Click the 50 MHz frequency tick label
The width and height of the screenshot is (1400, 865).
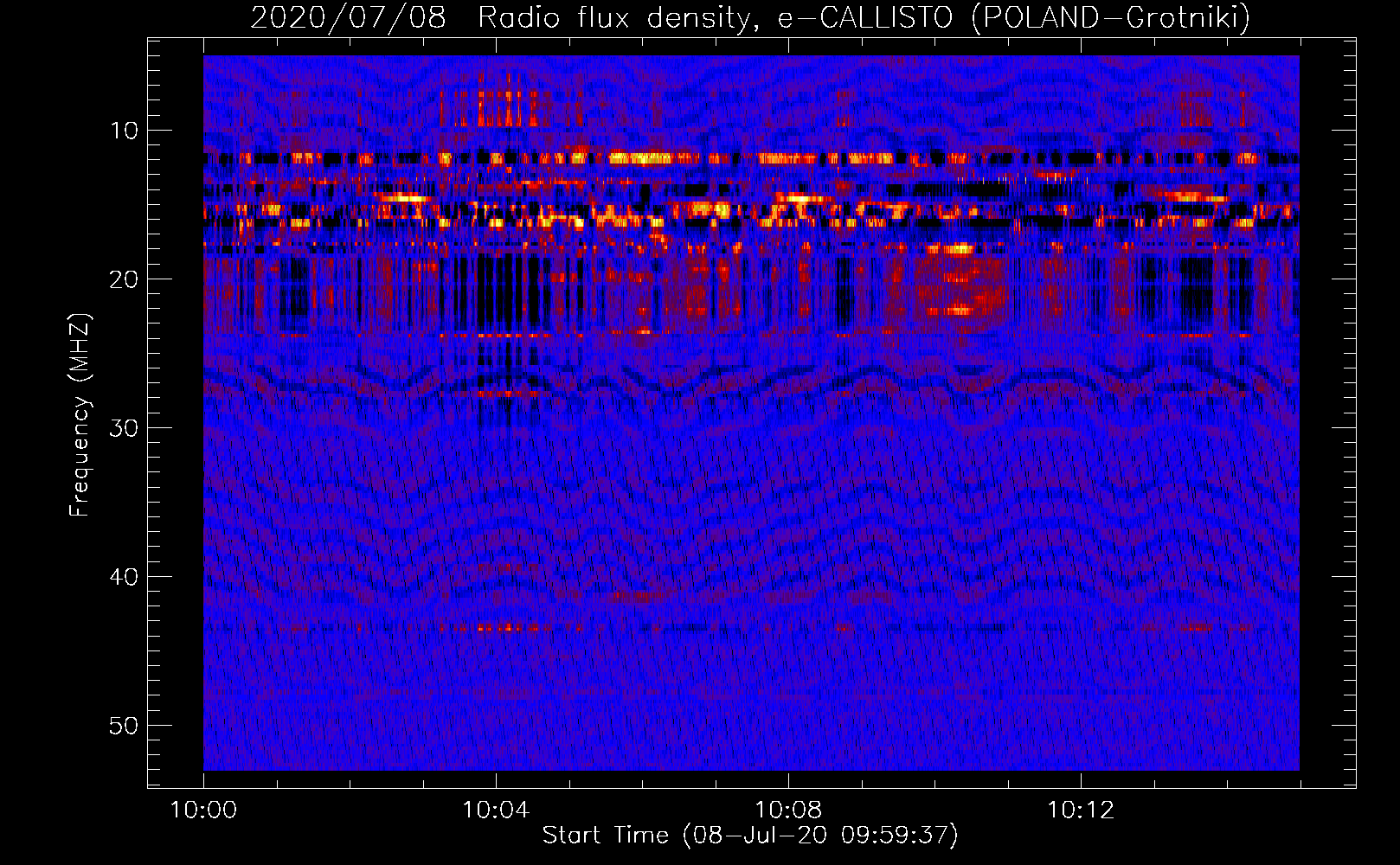[x=124, y=726]
